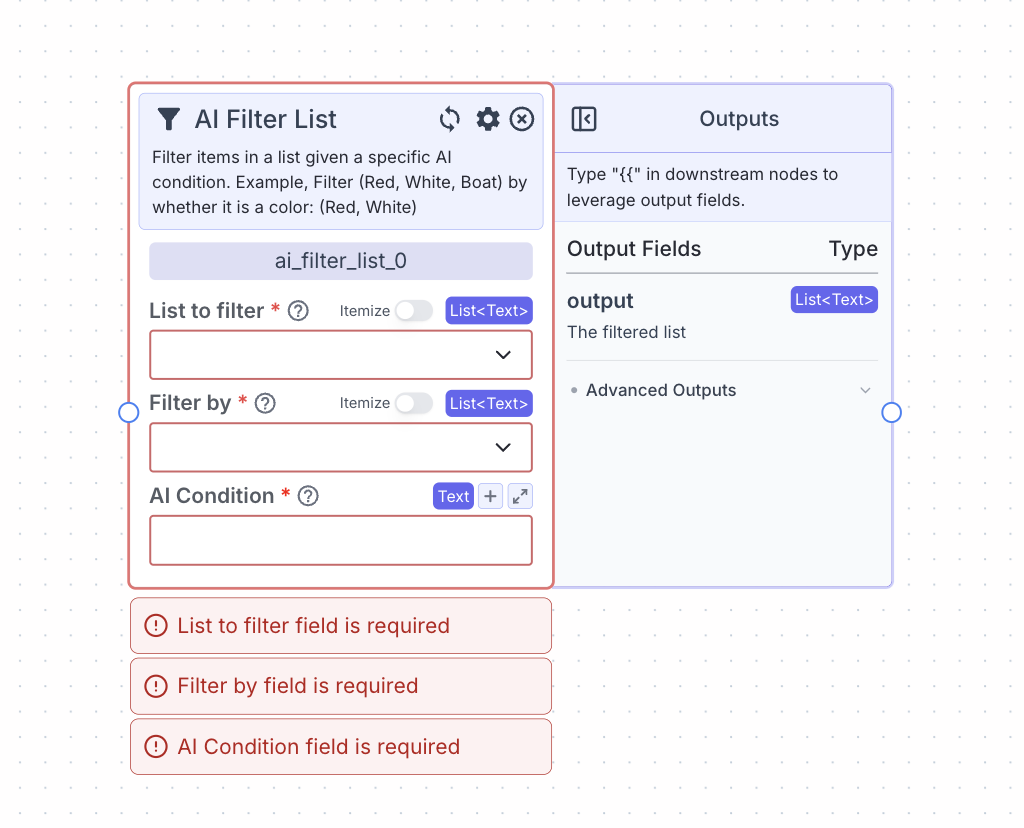This screenshot has height=828, width=1024.
Task: Click the List<Text> badge beside List to filter
Action: 489,310
